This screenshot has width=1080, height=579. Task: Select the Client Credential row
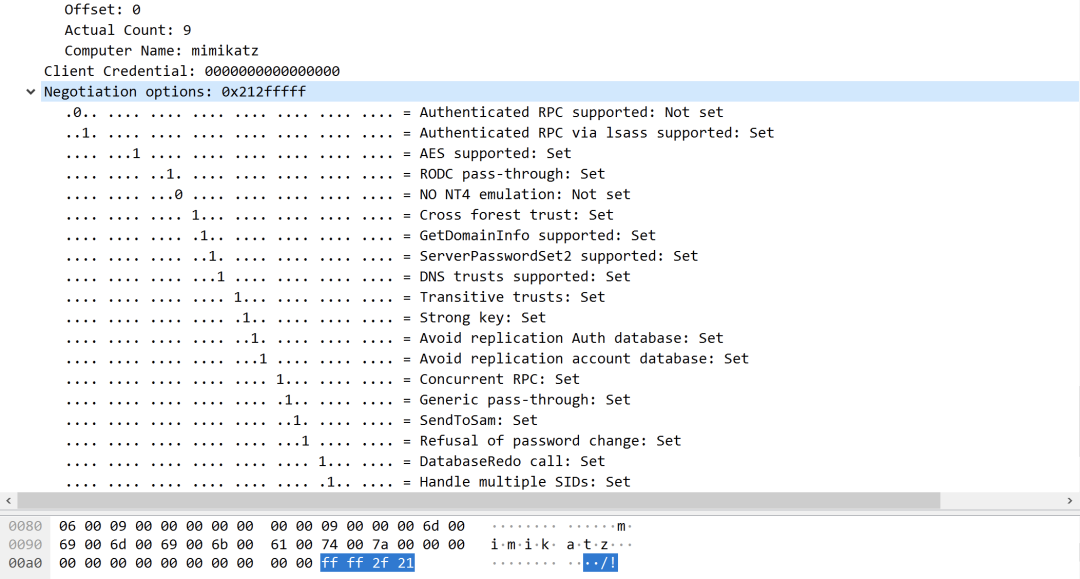pos(191,71)
